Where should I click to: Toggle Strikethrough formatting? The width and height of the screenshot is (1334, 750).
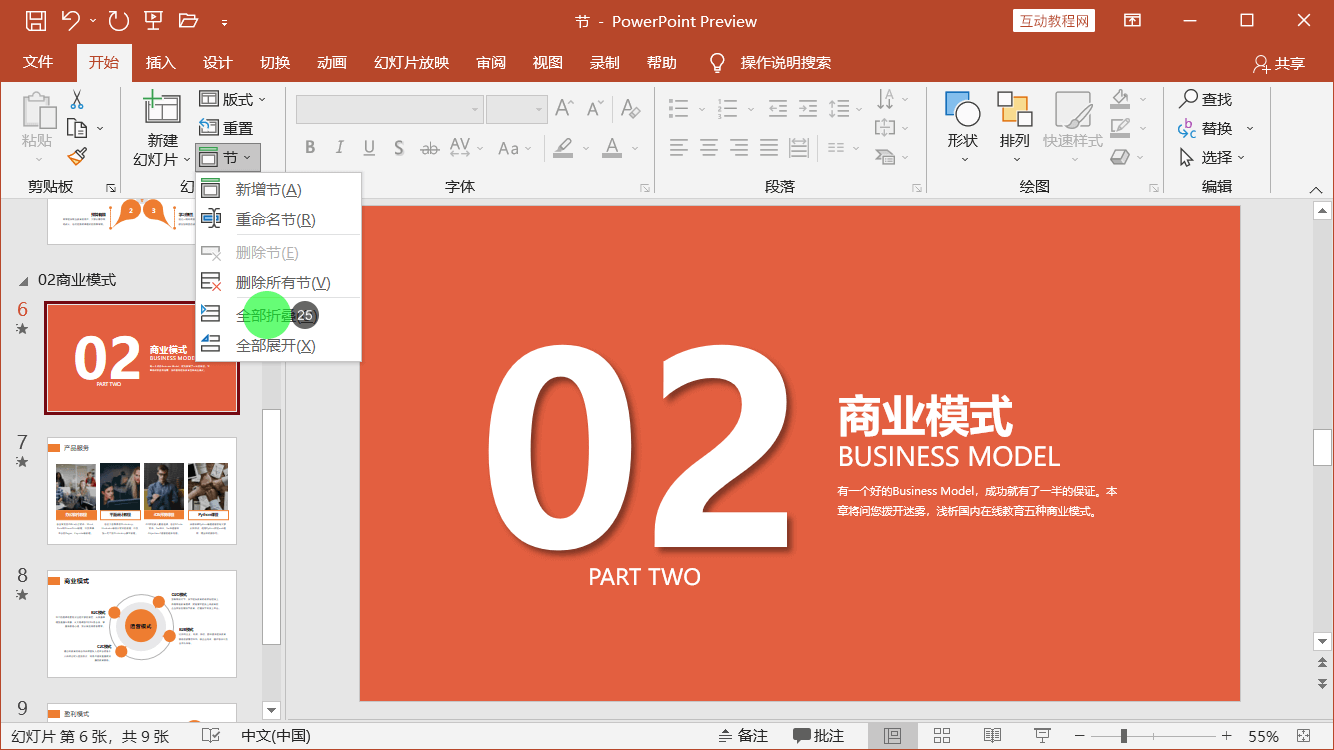(x=430, y=148)
